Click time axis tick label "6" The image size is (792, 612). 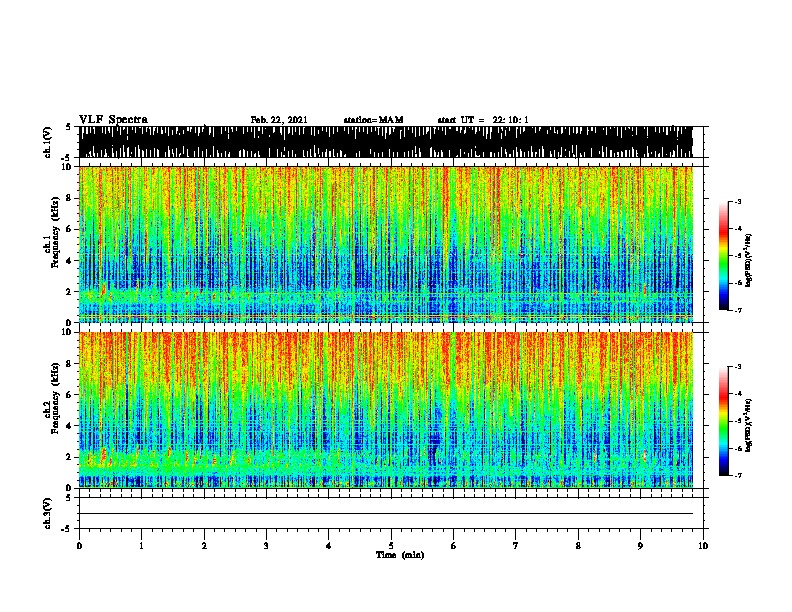[454, 546]
